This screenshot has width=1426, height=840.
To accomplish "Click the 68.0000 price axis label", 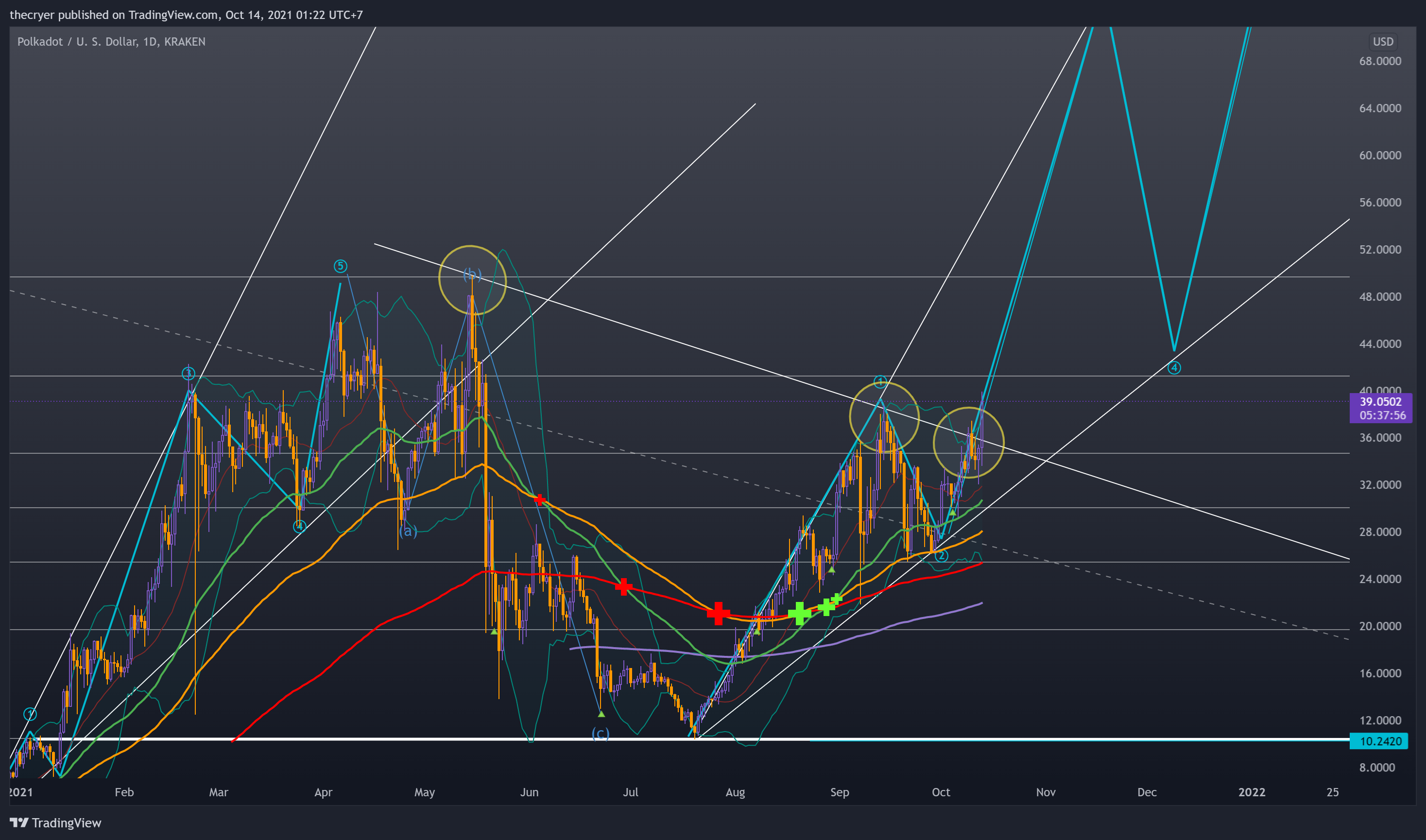I will click(x=1379, y=61).
